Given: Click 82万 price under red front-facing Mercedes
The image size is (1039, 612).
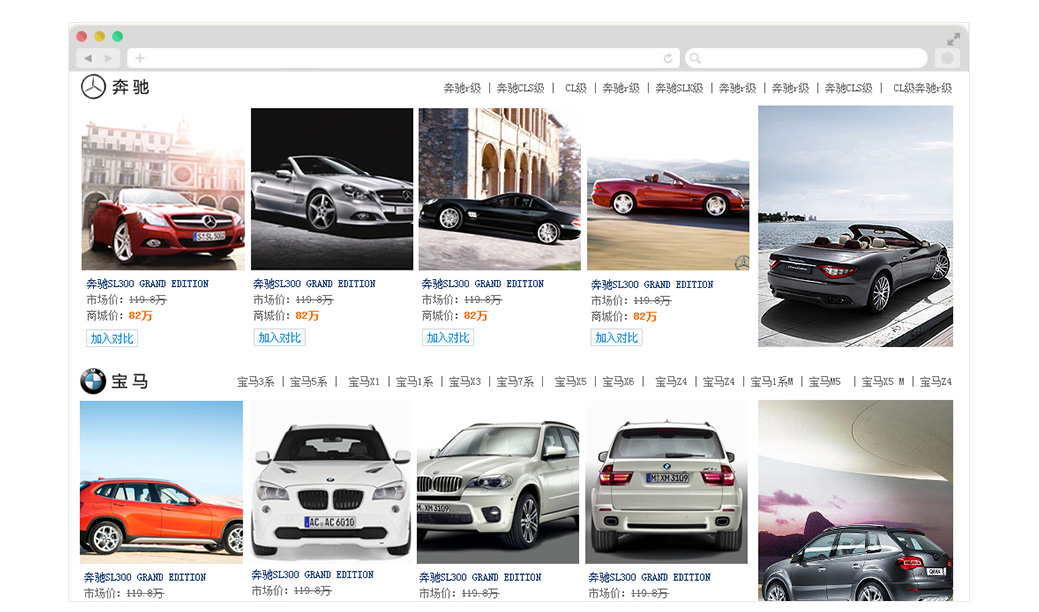Looking at the screenshot, I should [x=140, y=316].
